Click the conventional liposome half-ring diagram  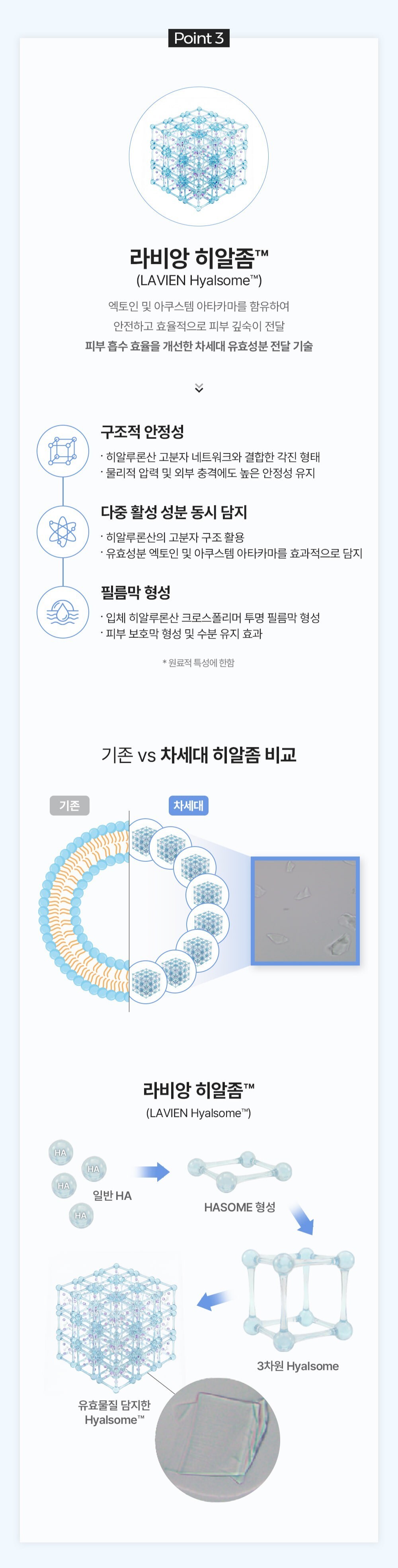tap(85, 911)
